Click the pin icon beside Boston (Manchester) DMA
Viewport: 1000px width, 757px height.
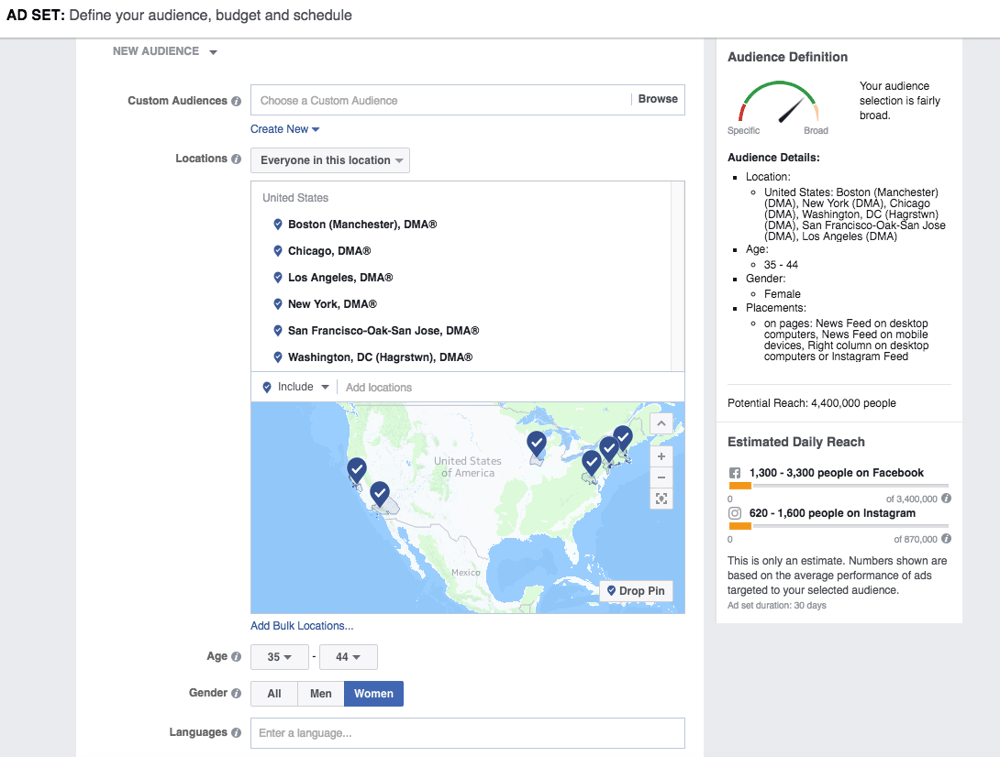pyautogui.click(x=278, y=224)
